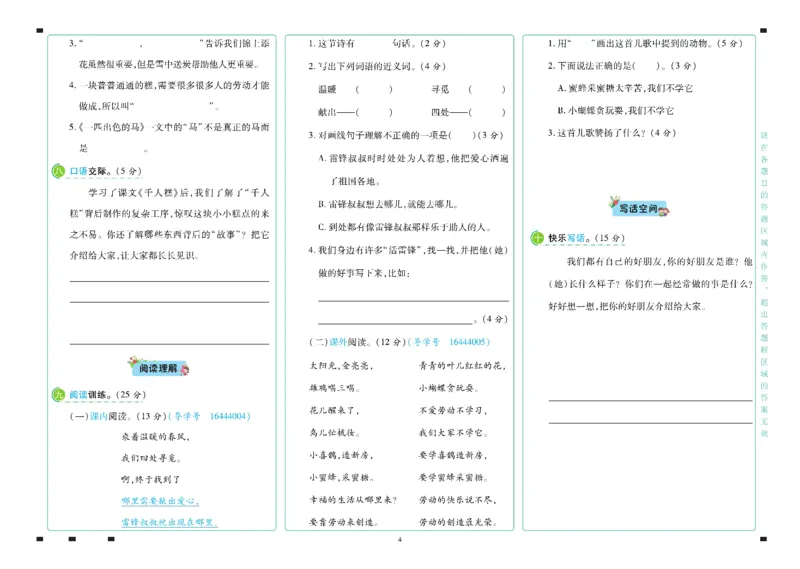Select the heading 阅读训练。(25 分)

pos(107,394)
